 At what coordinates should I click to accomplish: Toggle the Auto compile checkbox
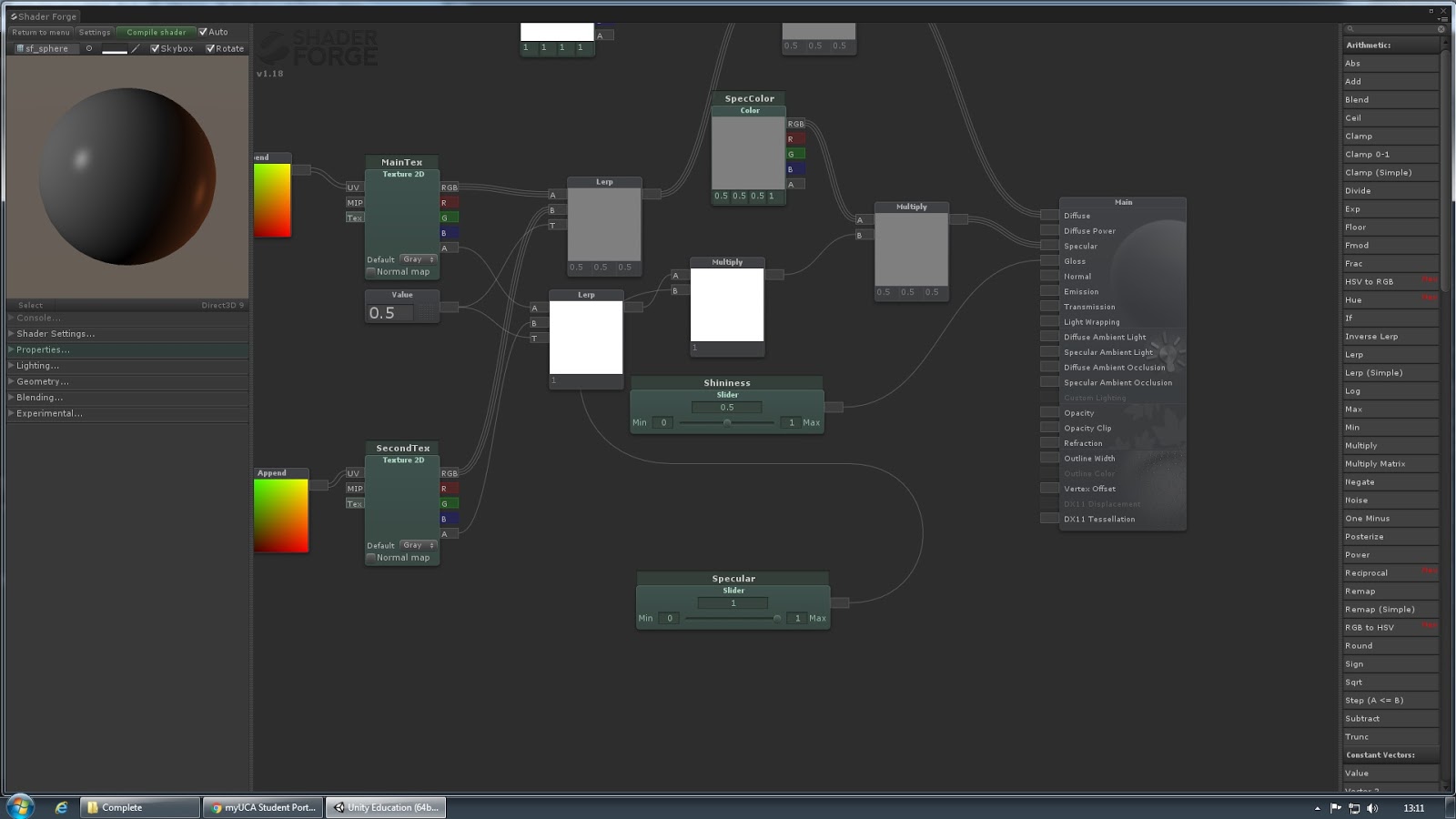point(204,32)
